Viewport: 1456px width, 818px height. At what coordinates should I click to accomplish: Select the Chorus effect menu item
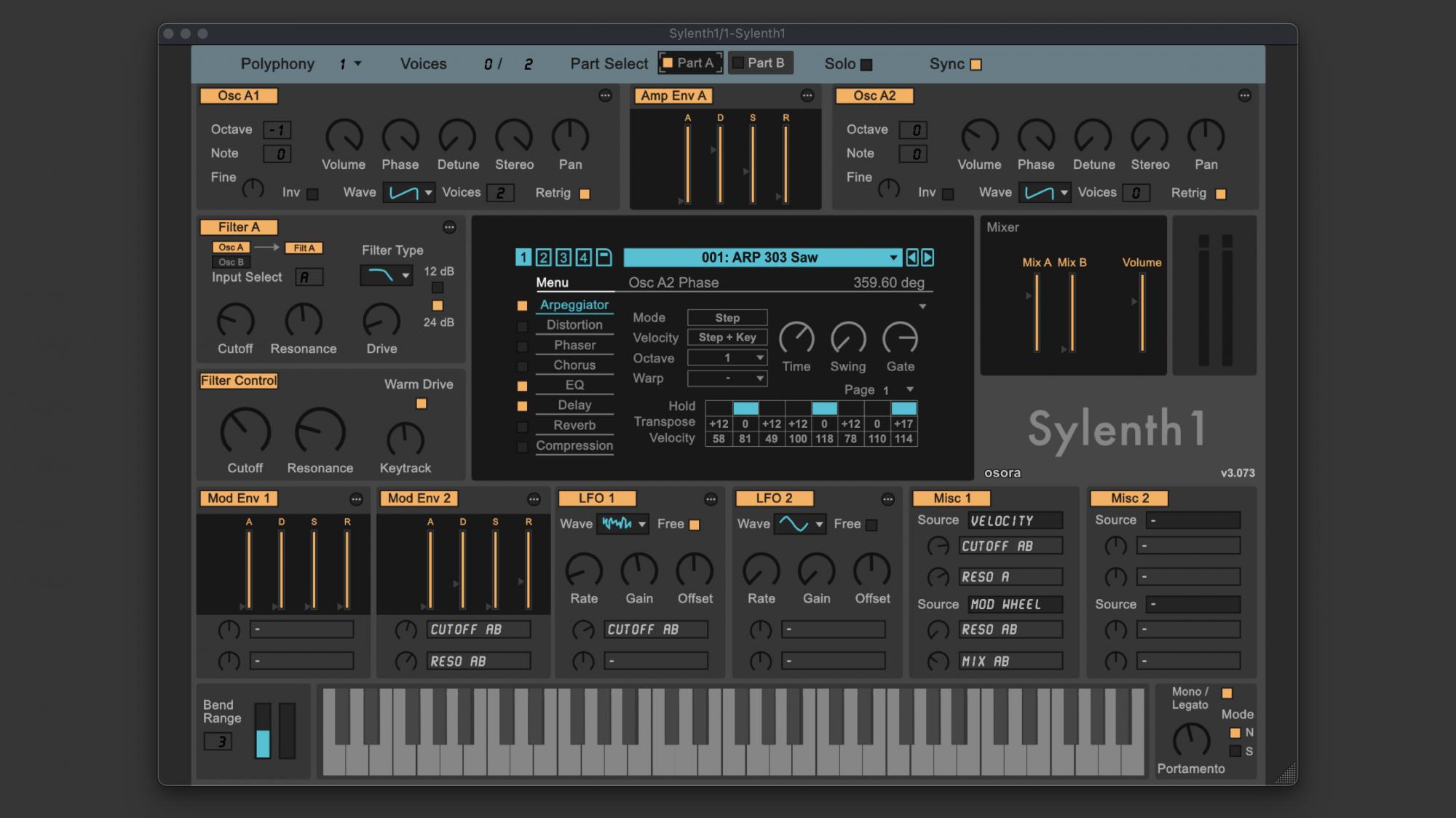[575, 365]
